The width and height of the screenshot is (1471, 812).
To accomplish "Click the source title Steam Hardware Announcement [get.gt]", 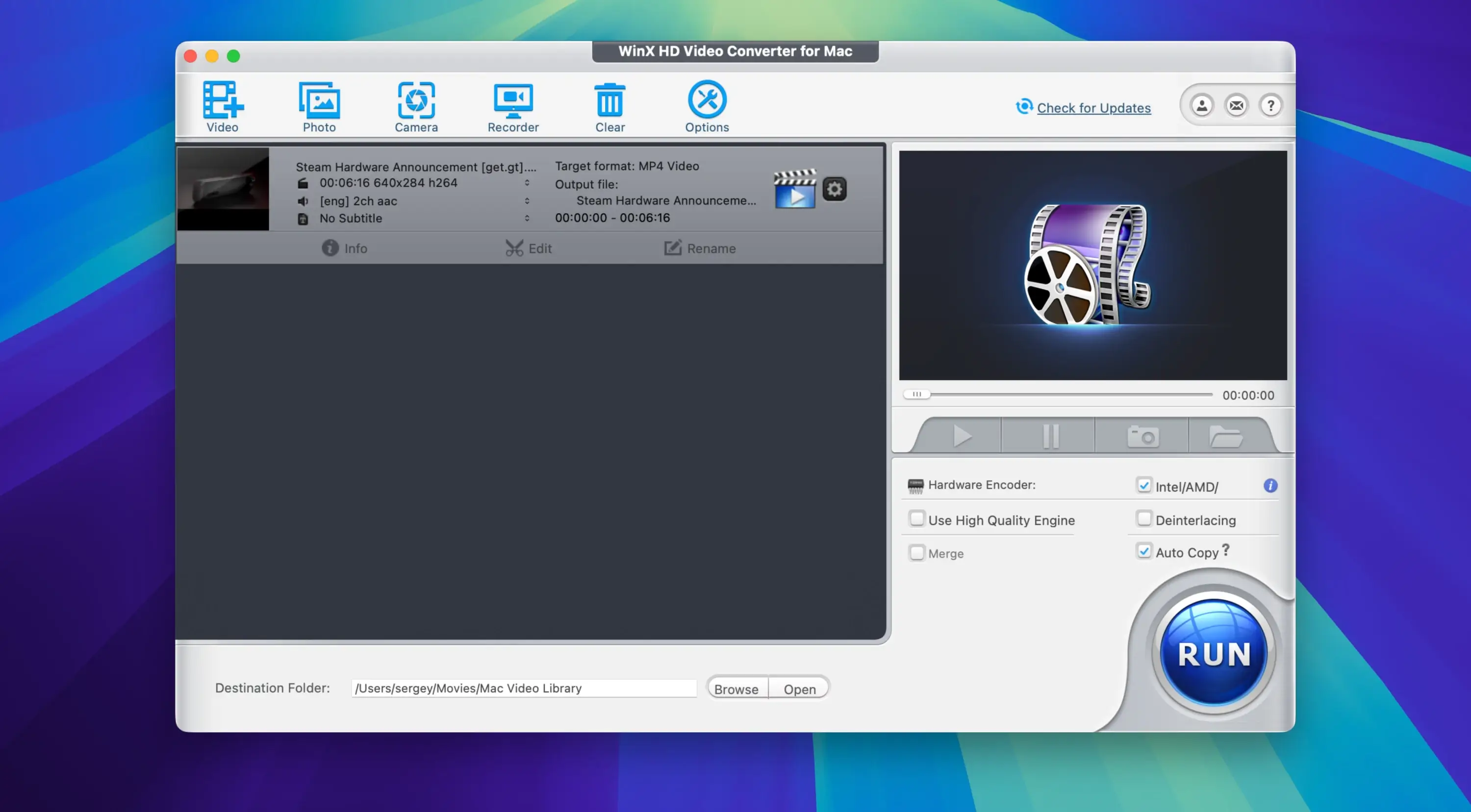I will click(x=416, y=167).
